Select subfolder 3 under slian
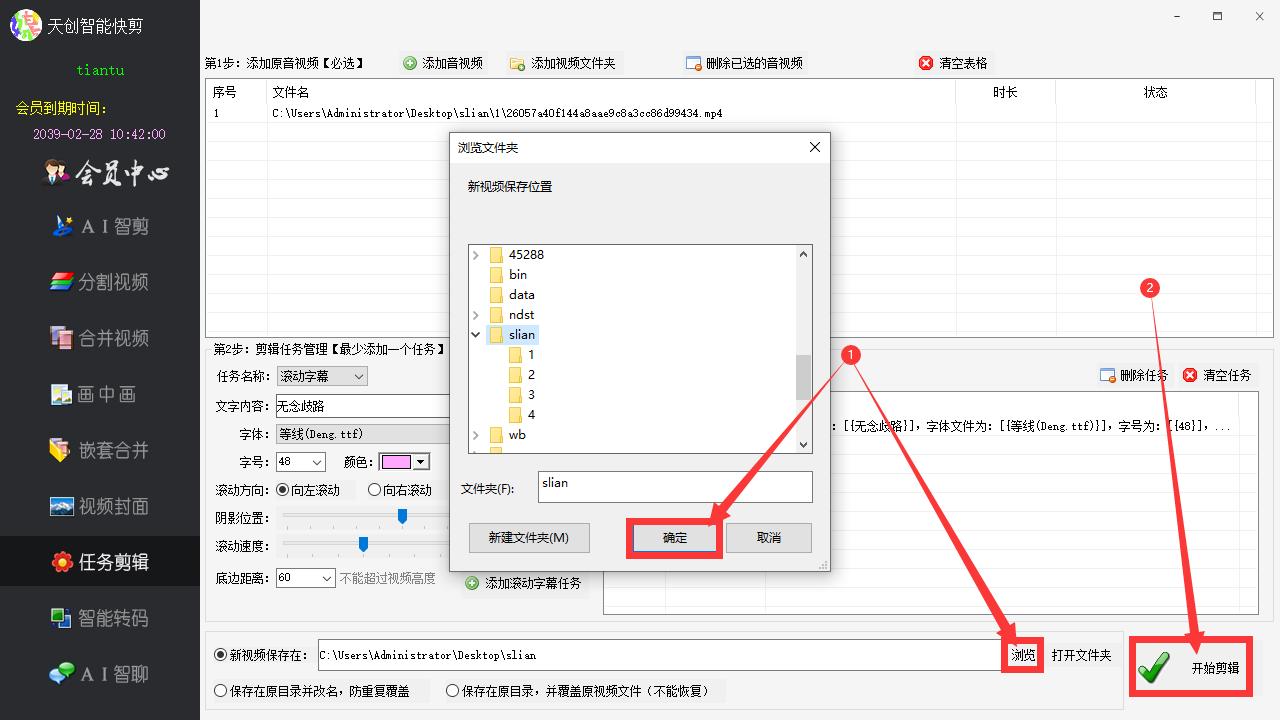This screenshot has height=720, width=1280. tap(522, 395)
